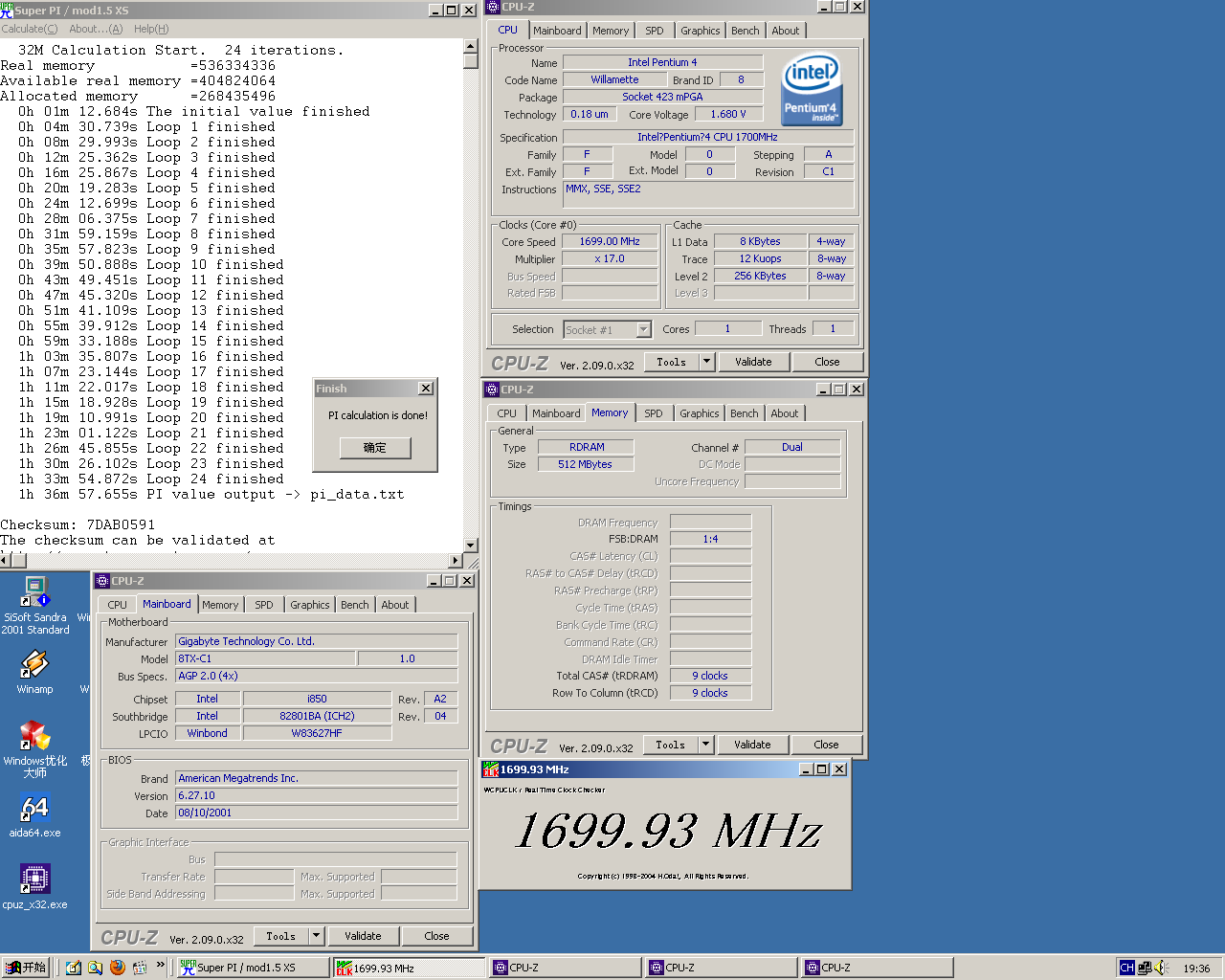
Task: Confirm the PI calculation done dialog with 确定
Action: 375,448
